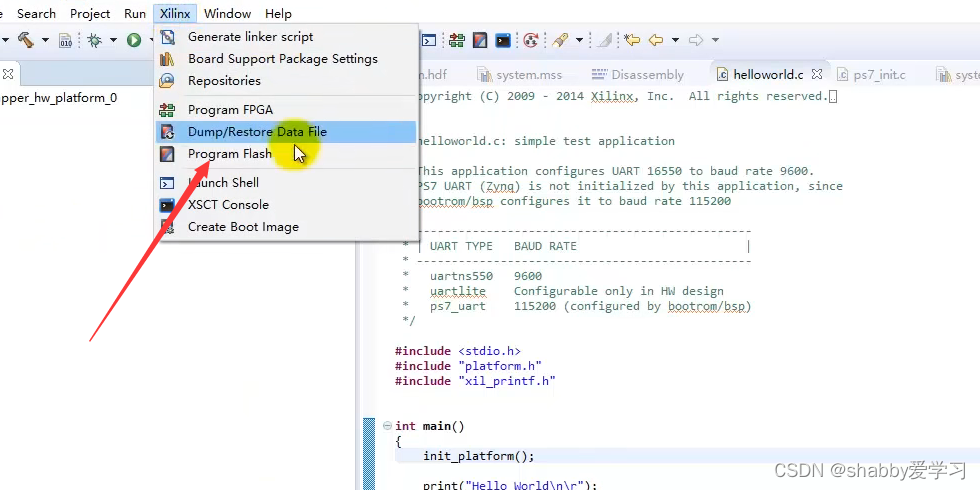Switch to the ps7_init.c tab
The width and height of the screenshot is (980, 490).
[872, 75]
